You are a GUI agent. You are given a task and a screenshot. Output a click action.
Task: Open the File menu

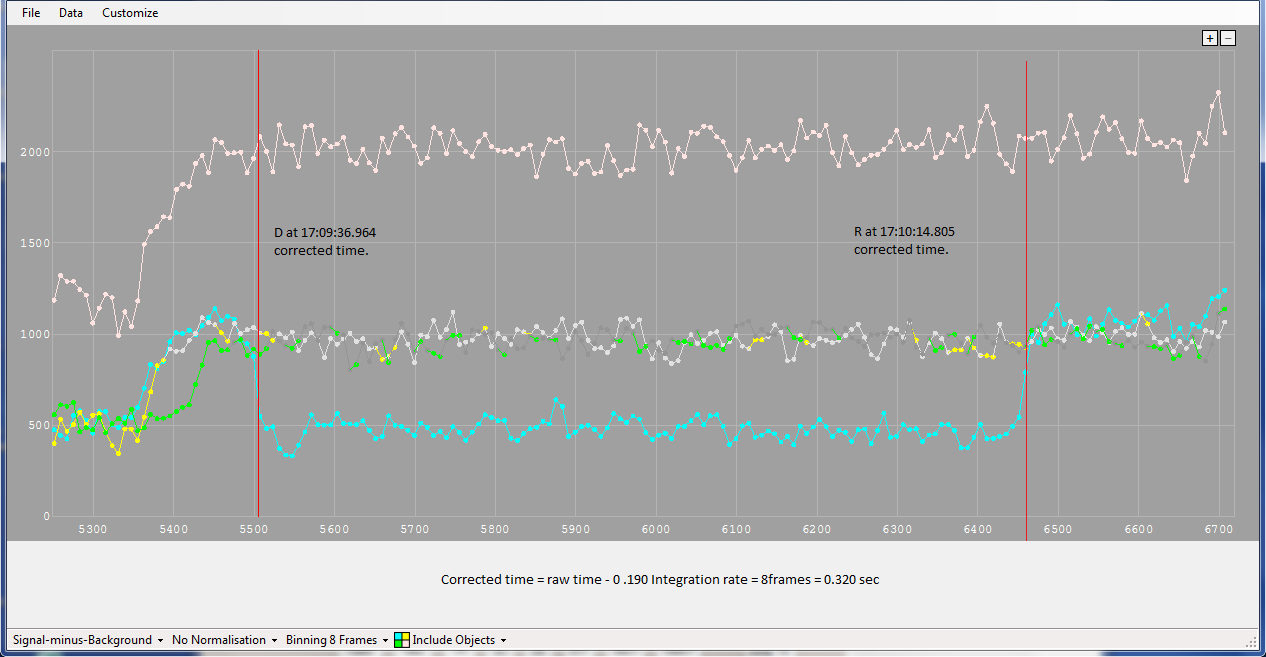point(31,13)
